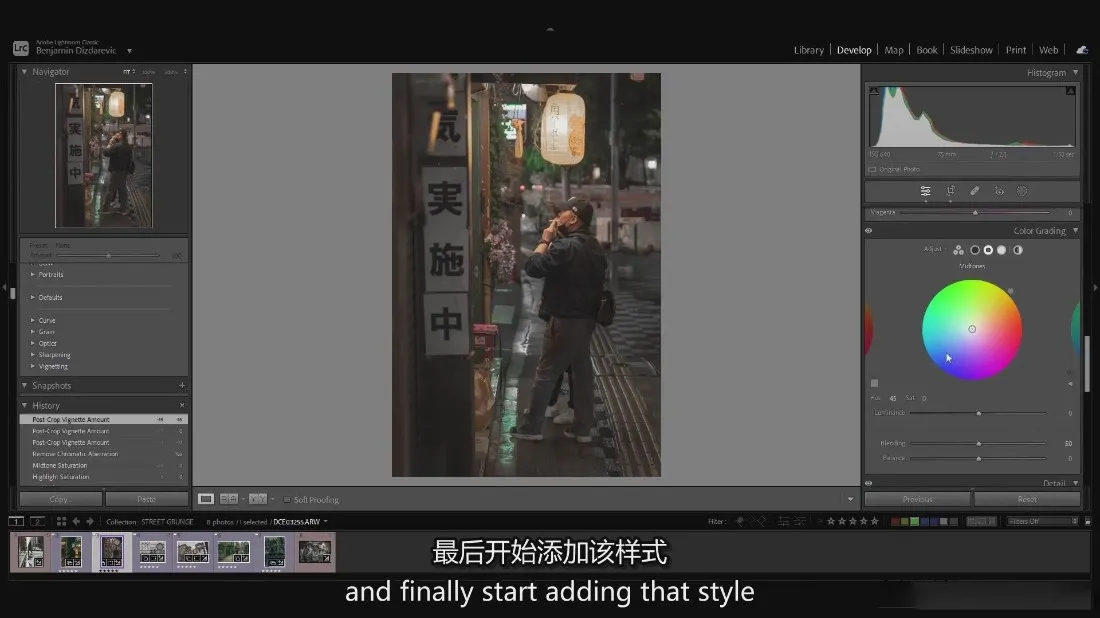Select Remove Chromatic Aberration history step
1100x618 pixels.
(104, 454)
